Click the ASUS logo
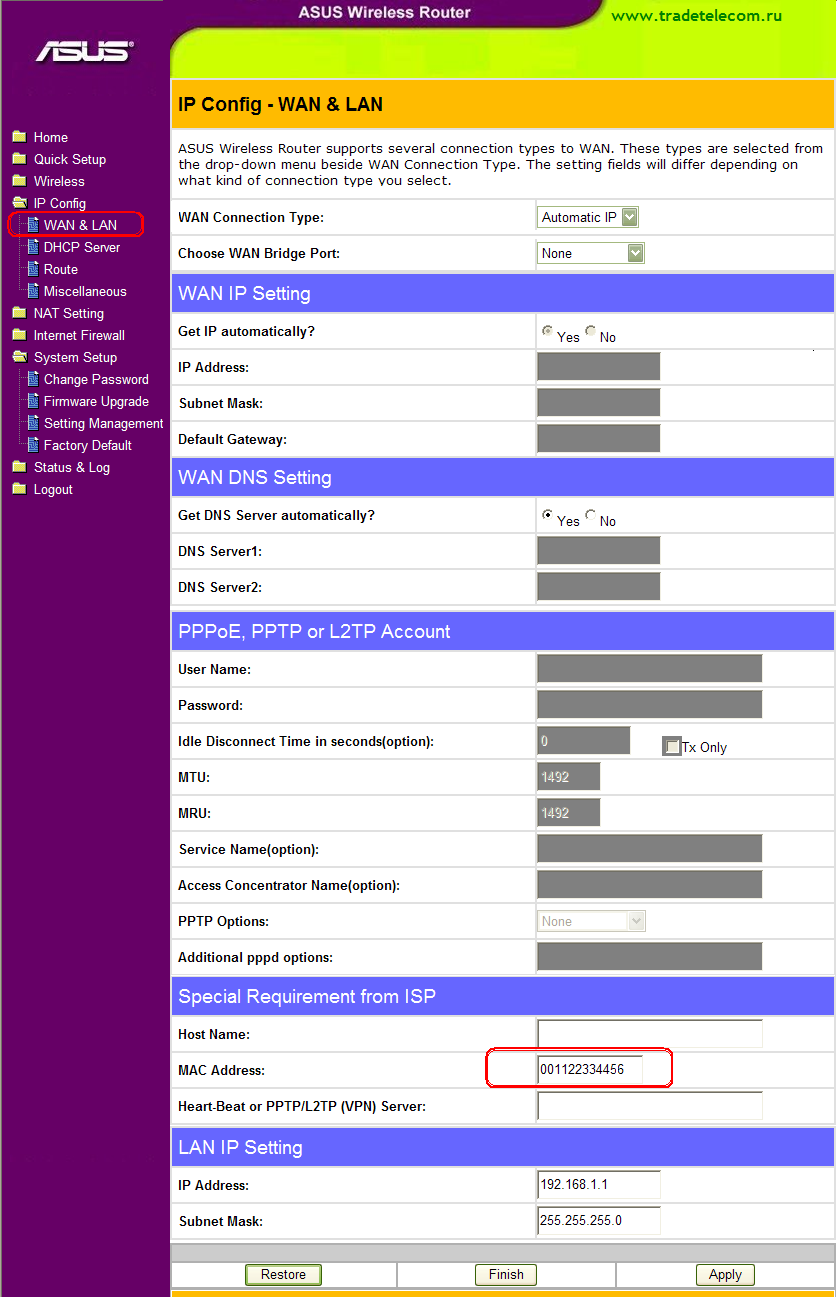 click(85, 51)
